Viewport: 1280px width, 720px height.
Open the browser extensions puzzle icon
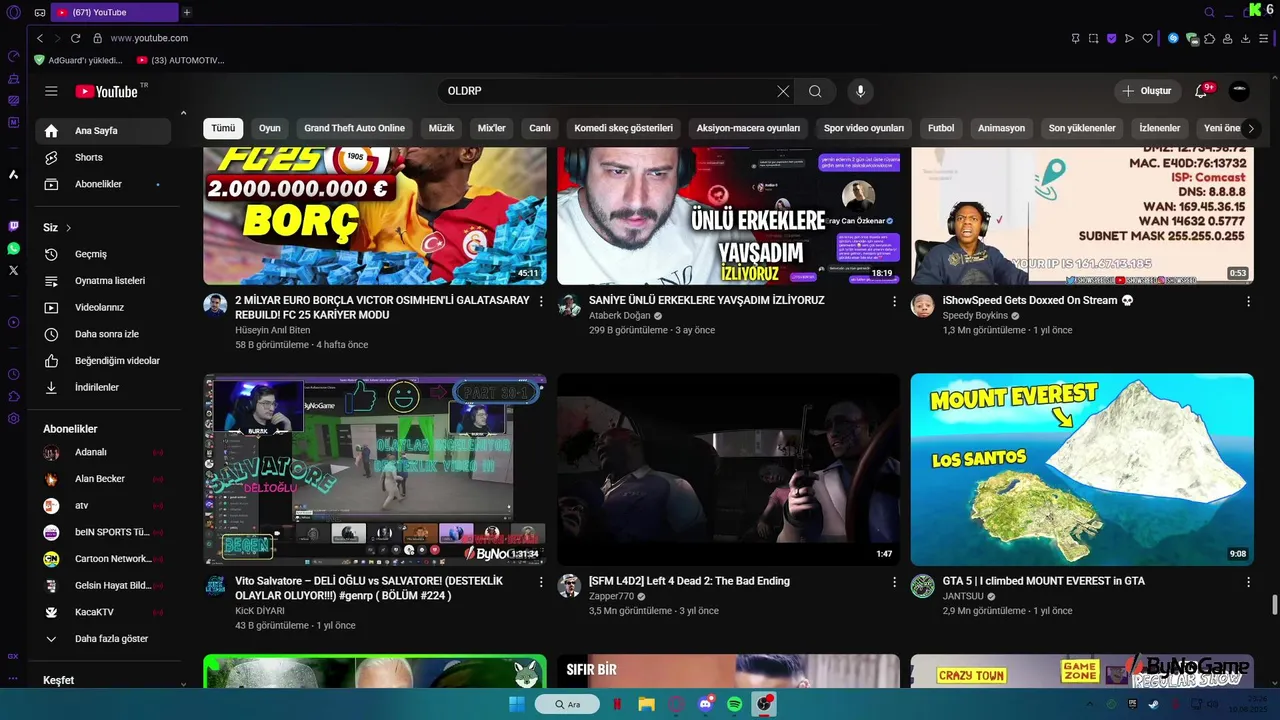[x=1210, y=38]
